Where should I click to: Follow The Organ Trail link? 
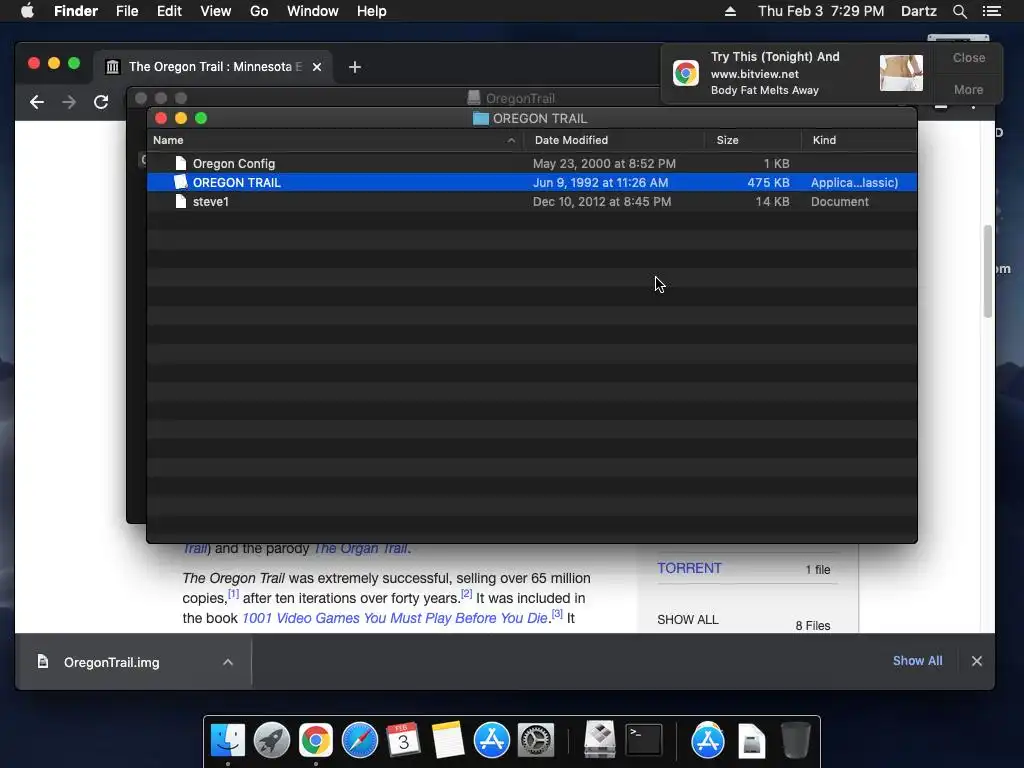tap(360, 548)
